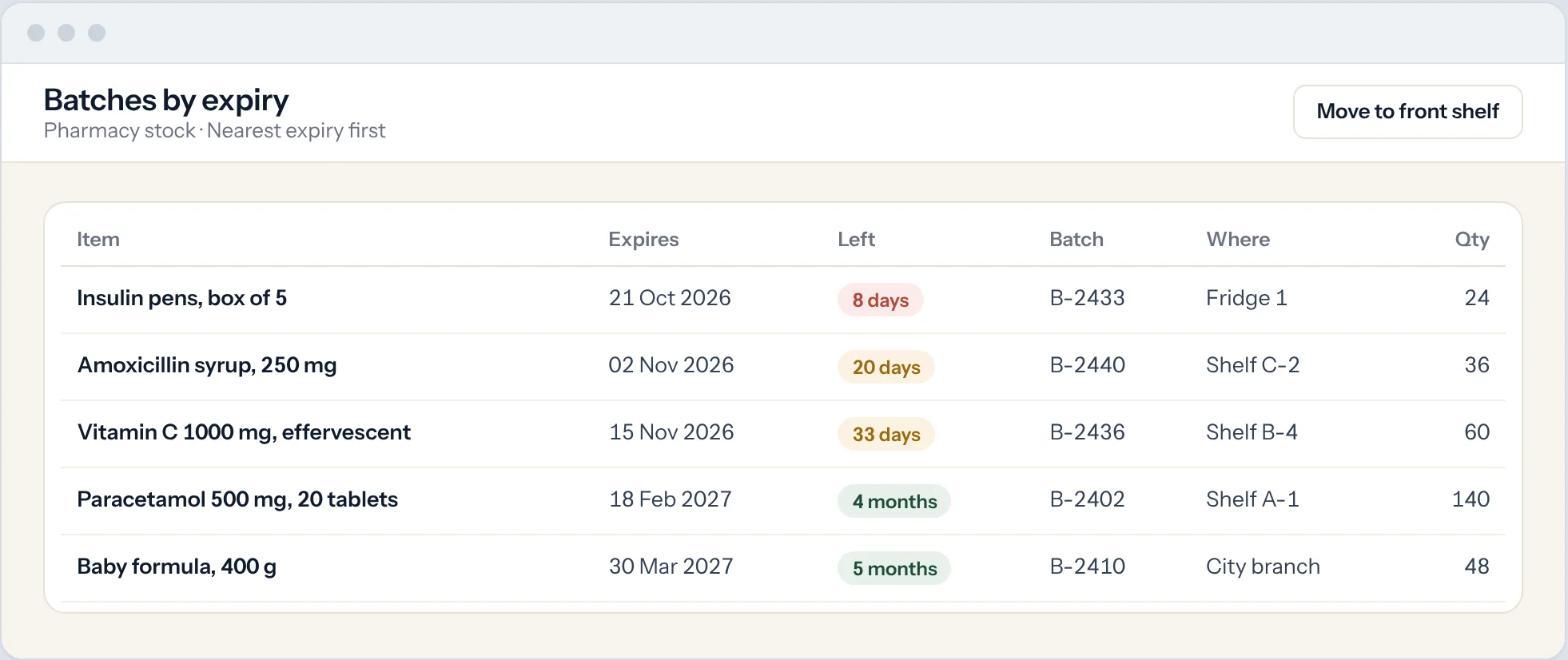Click quantity 48 for Baby formula
The image size is (1568, 660).
[x=1477, y=567]
